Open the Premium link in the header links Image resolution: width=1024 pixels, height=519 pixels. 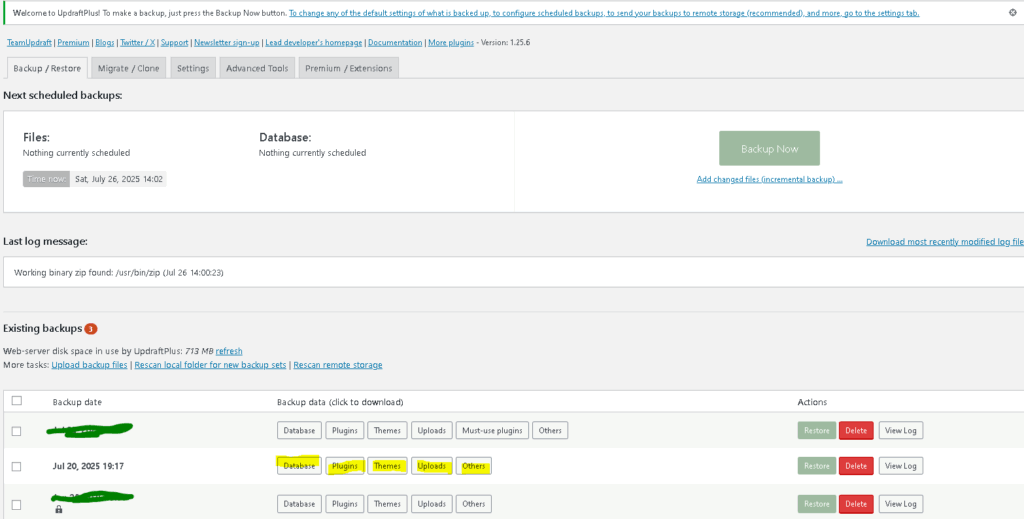73,42
